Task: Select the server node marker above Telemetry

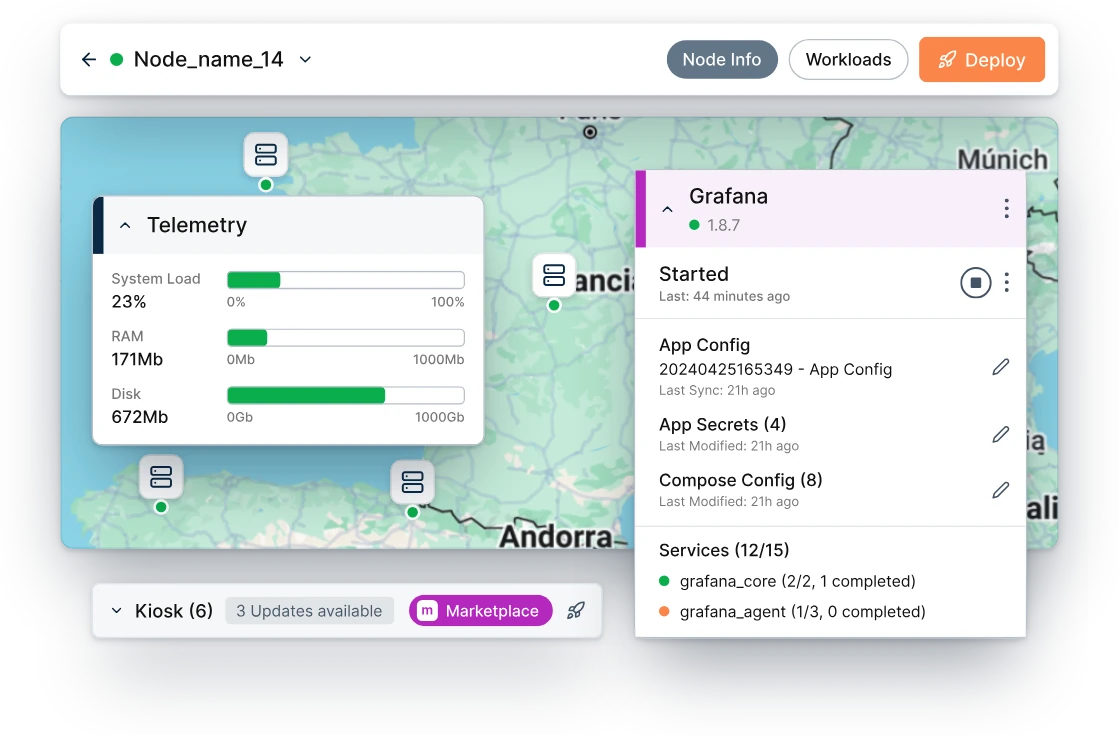Action: [x=266, y=154]
